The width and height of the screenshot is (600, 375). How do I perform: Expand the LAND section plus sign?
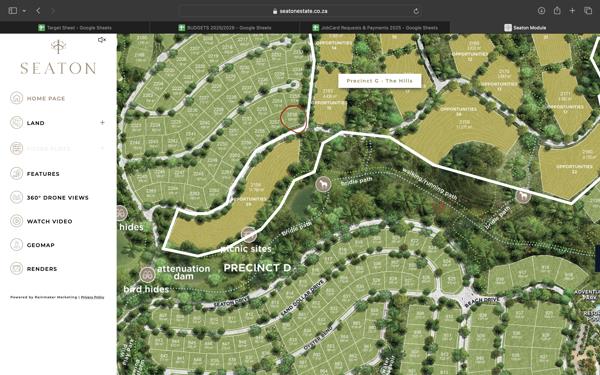point(102,122)
